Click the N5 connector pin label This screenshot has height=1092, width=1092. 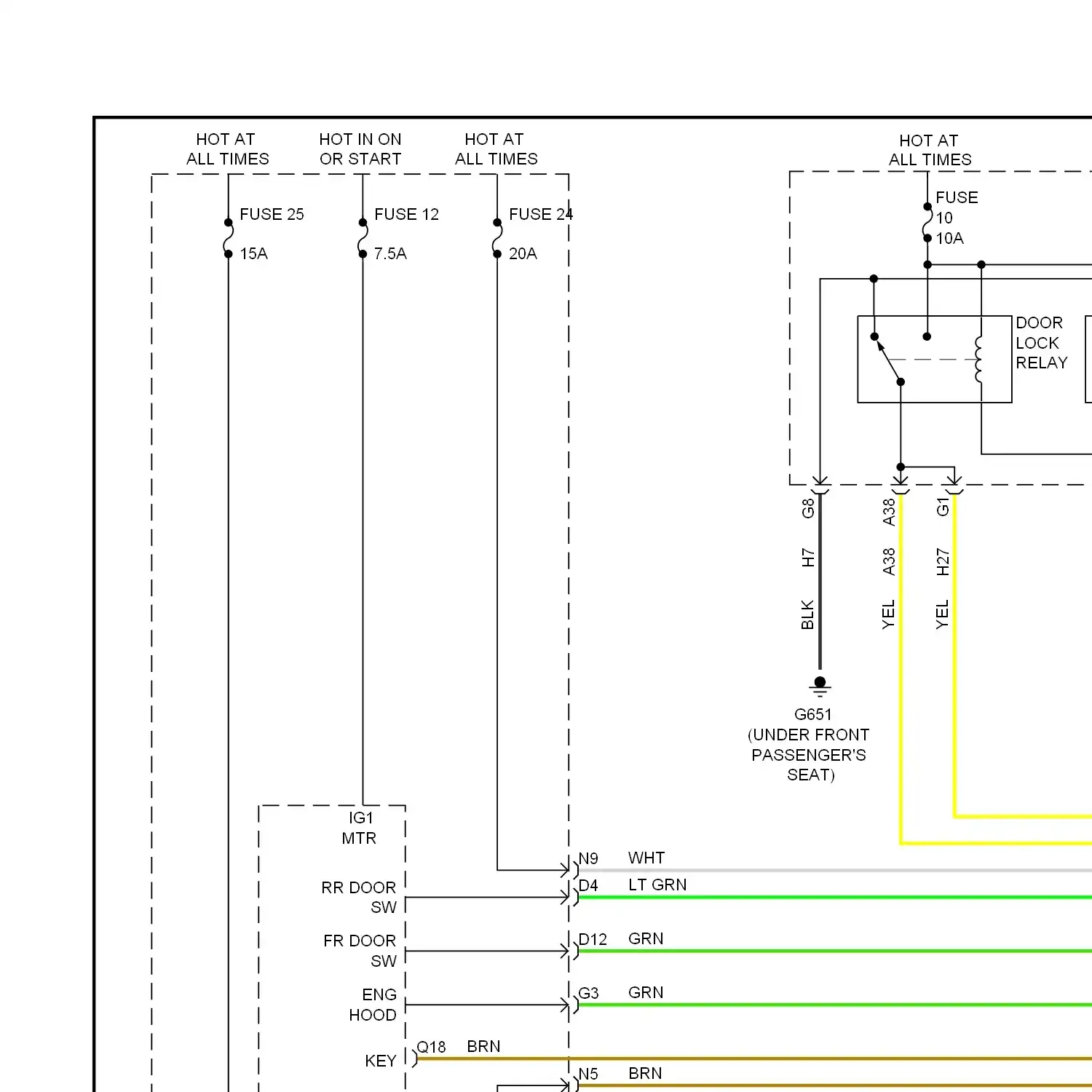(x=588, y=1074)
